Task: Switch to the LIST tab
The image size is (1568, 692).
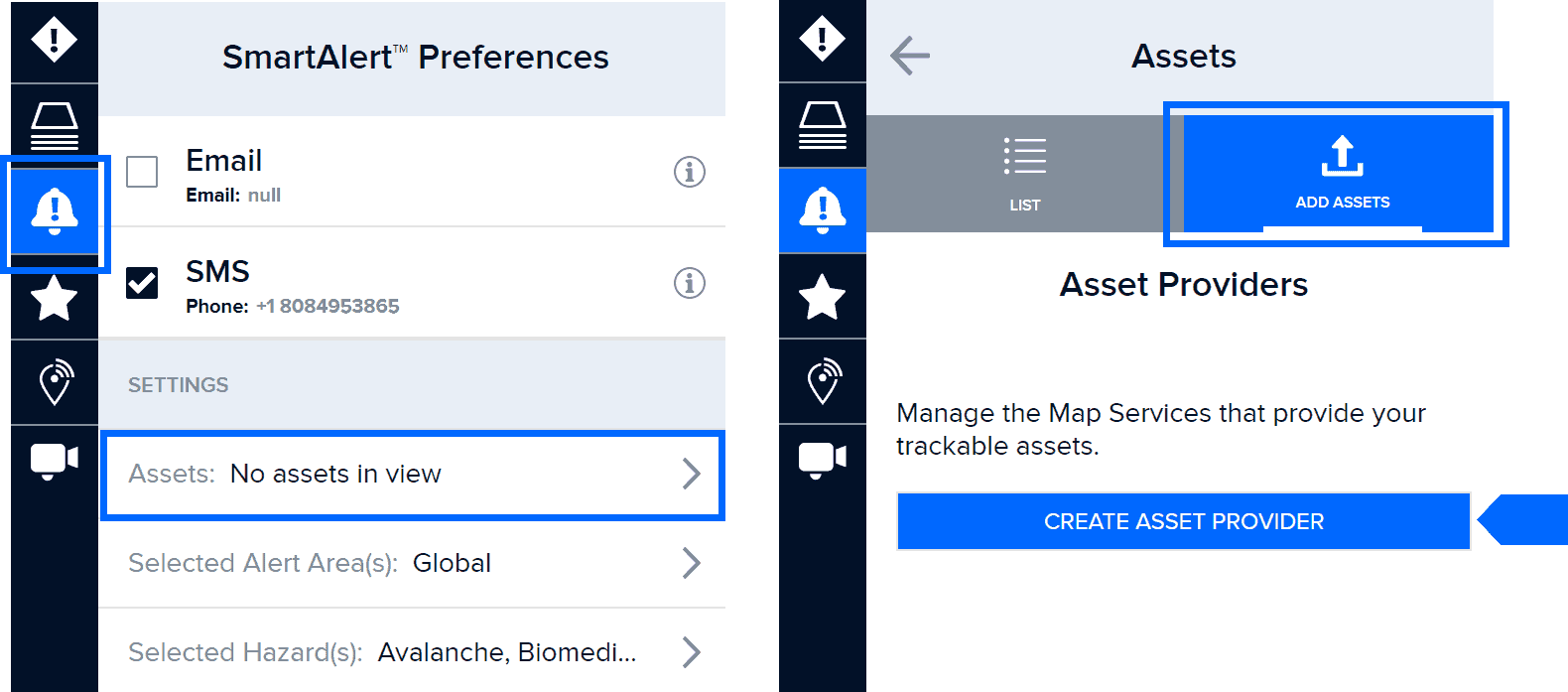Action: click(1025, 174)
